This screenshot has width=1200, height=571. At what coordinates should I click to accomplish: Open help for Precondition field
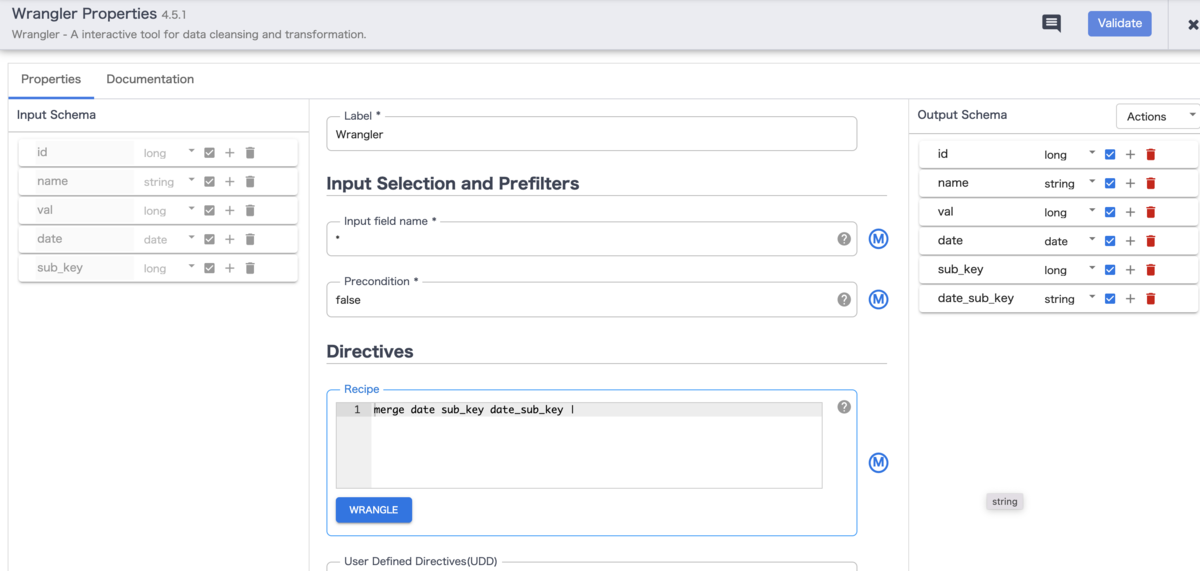tap(844, 299)
